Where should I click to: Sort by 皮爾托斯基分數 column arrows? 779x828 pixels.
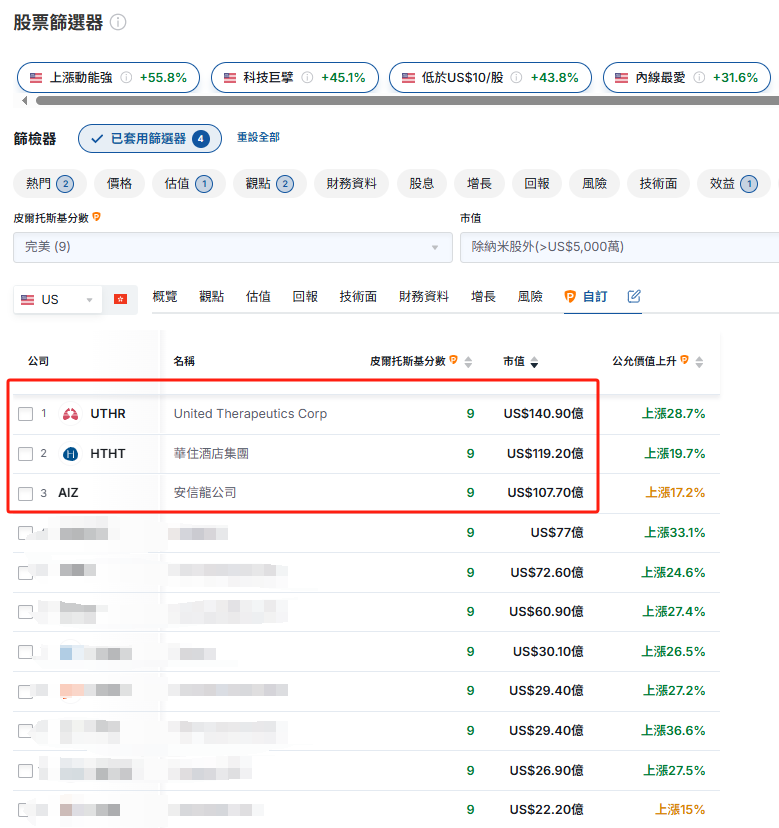[x=468, y=362]
